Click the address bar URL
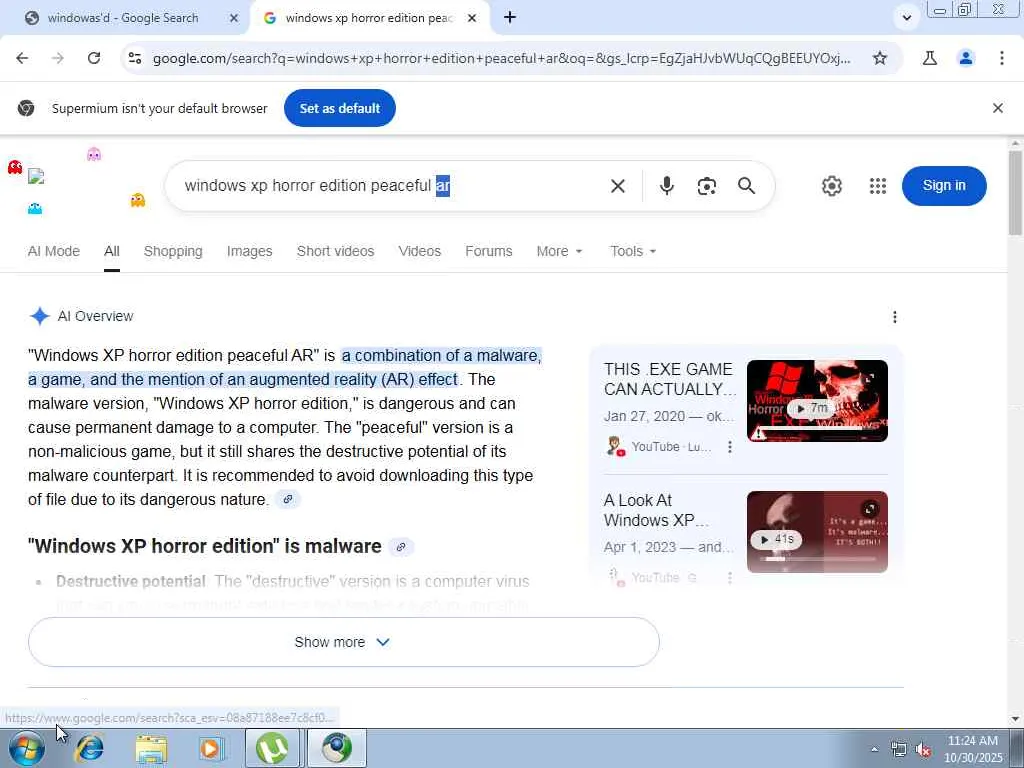 (x=501, y=58)
